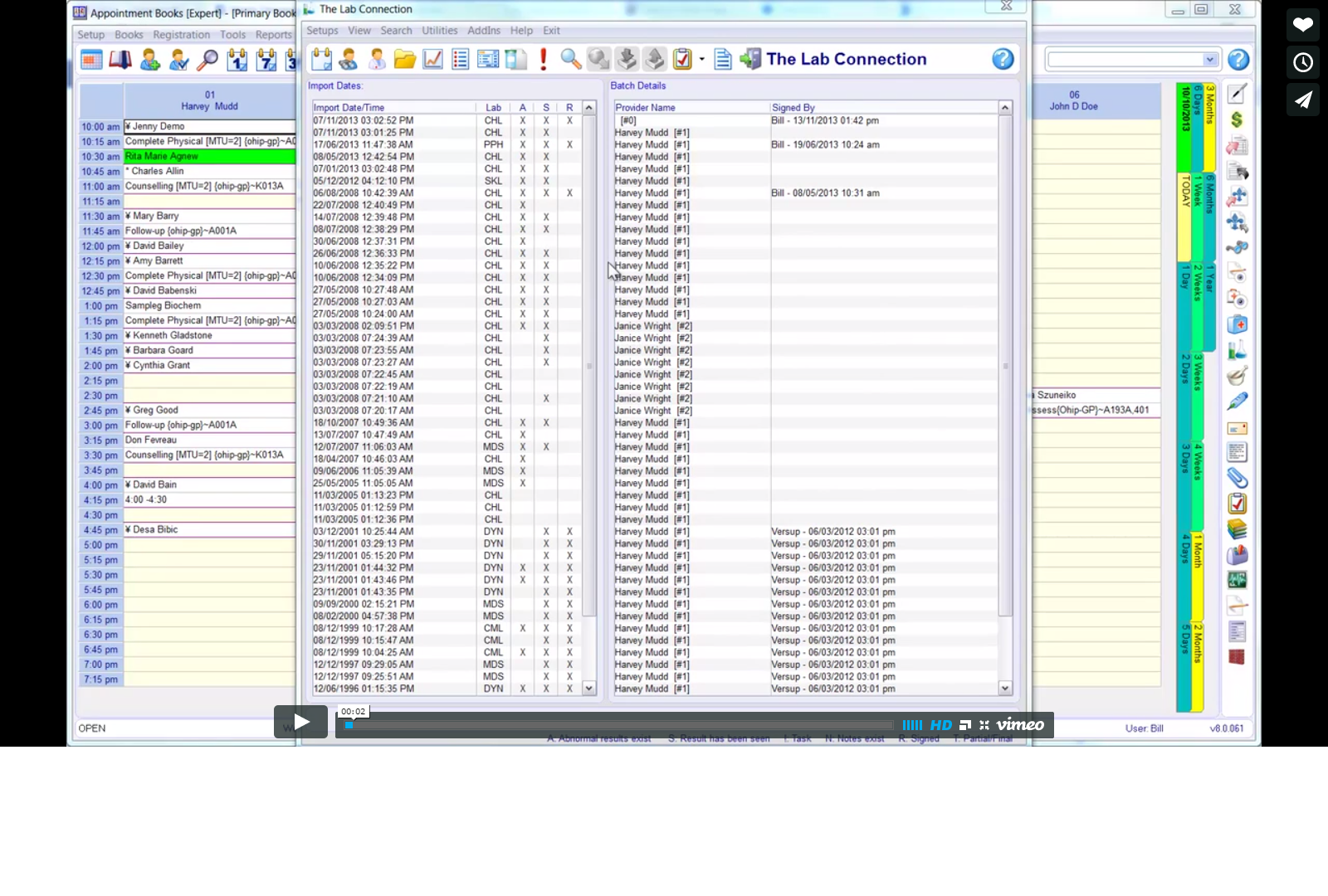The height and width of the screenshot is (896, 1328).
Task: Sort by Lab column header
Action: click(493, 108)
